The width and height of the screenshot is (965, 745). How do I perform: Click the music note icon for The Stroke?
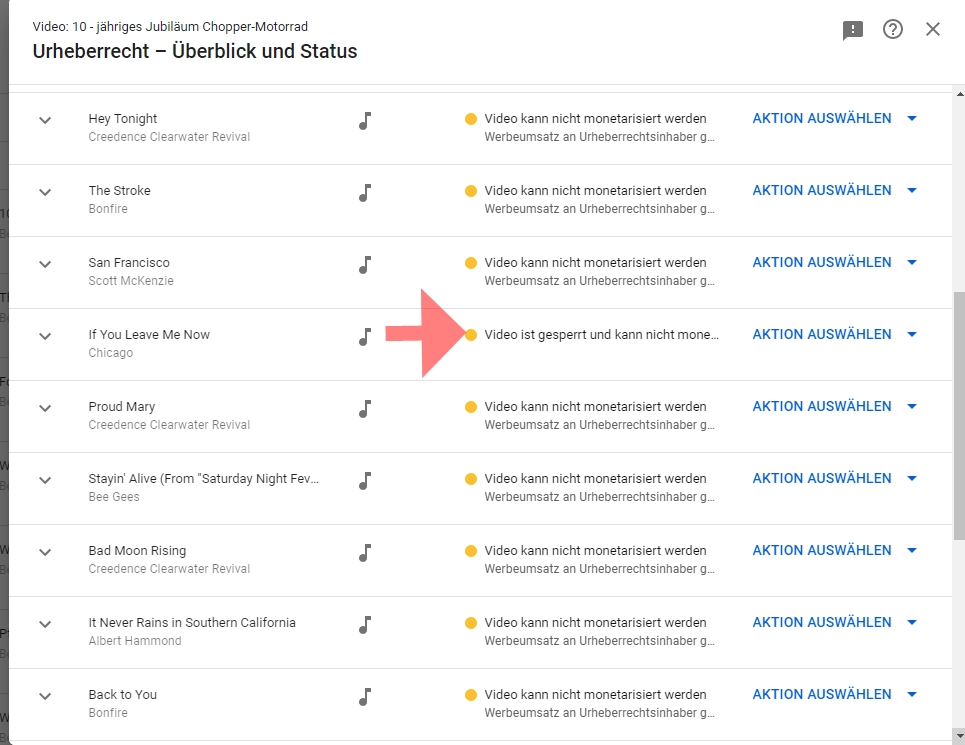(365, 193)
